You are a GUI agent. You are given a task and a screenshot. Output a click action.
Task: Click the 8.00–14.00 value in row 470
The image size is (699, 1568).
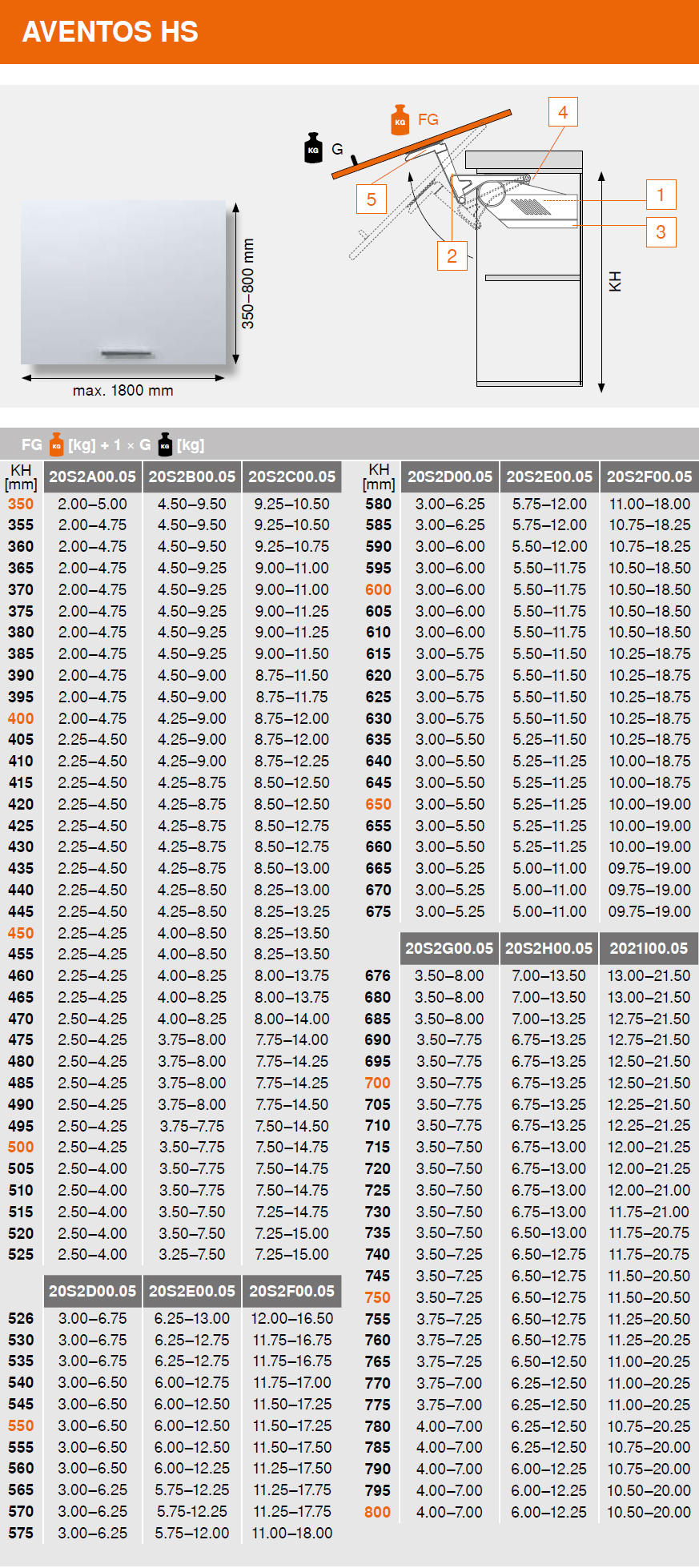292,1019
